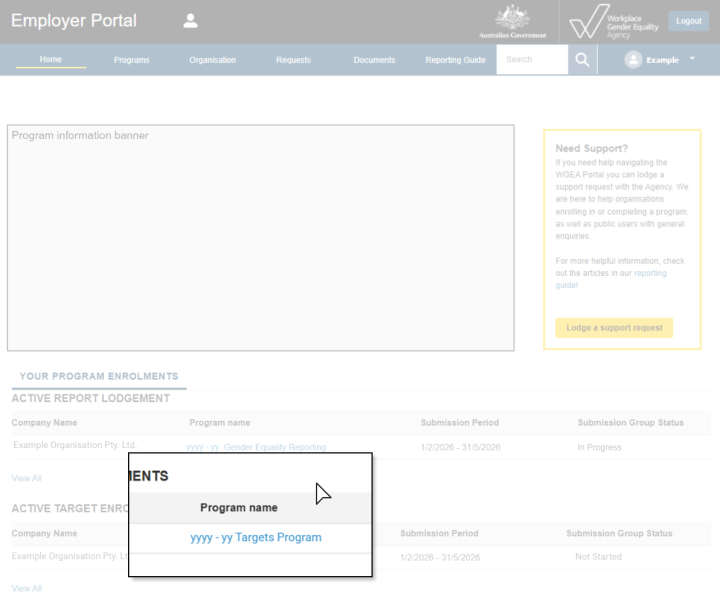Viewport: 720px width, 596px height.
Task: Click the Not Started row's 1/2/2026 - 31/5/2026 cell
Action: click(440, 557)
